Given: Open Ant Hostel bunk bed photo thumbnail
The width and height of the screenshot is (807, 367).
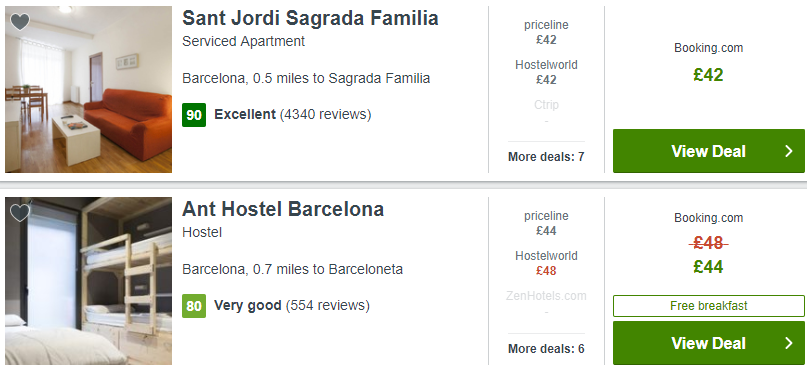Looking at the screenshot, I should [89, 281].
